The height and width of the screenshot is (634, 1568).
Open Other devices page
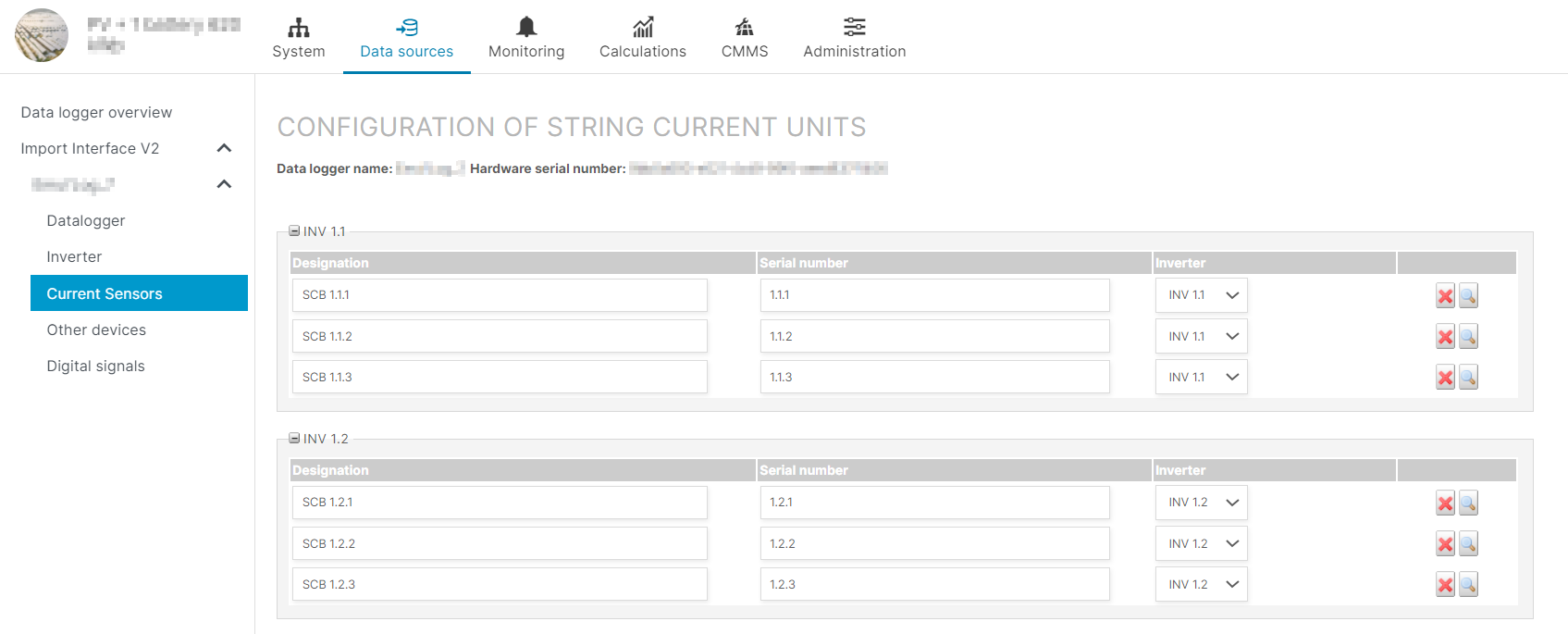(96, 329)
